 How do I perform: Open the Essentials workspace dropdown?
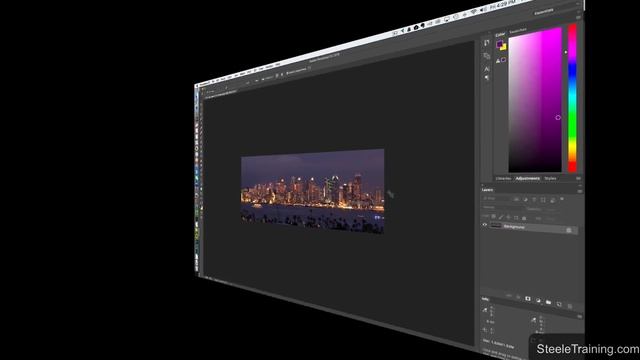[x=544, y=11]
